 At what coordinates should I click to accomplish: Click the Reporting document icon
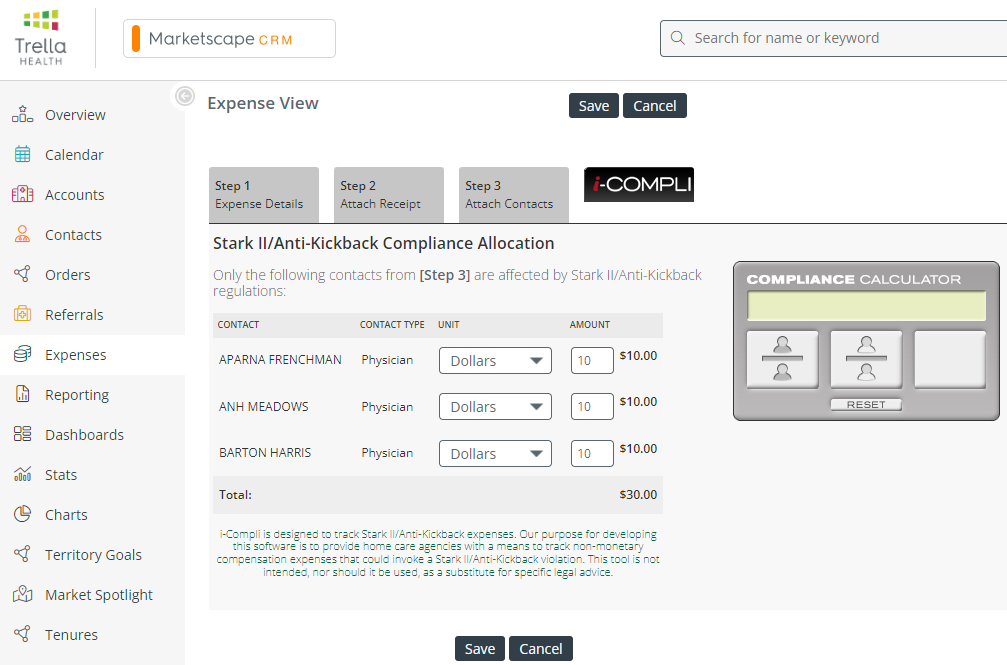pos(22,394)
